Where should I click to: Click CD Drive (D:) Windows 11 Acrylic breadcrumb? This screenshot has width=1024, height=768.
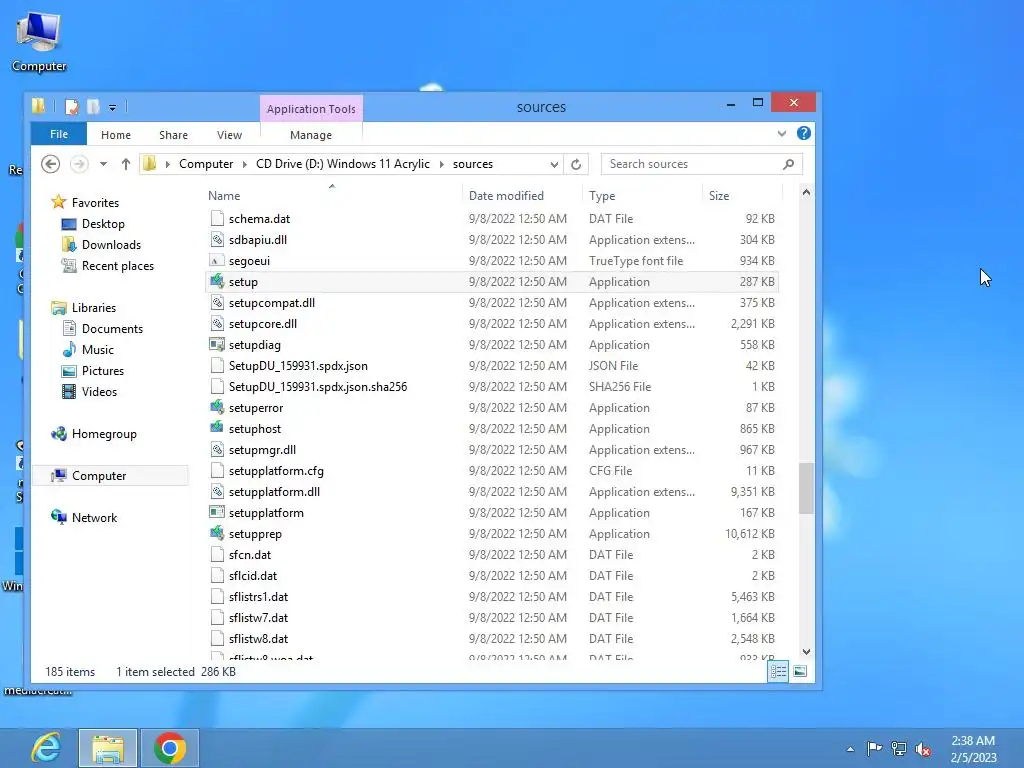click(x=343, y=164)
